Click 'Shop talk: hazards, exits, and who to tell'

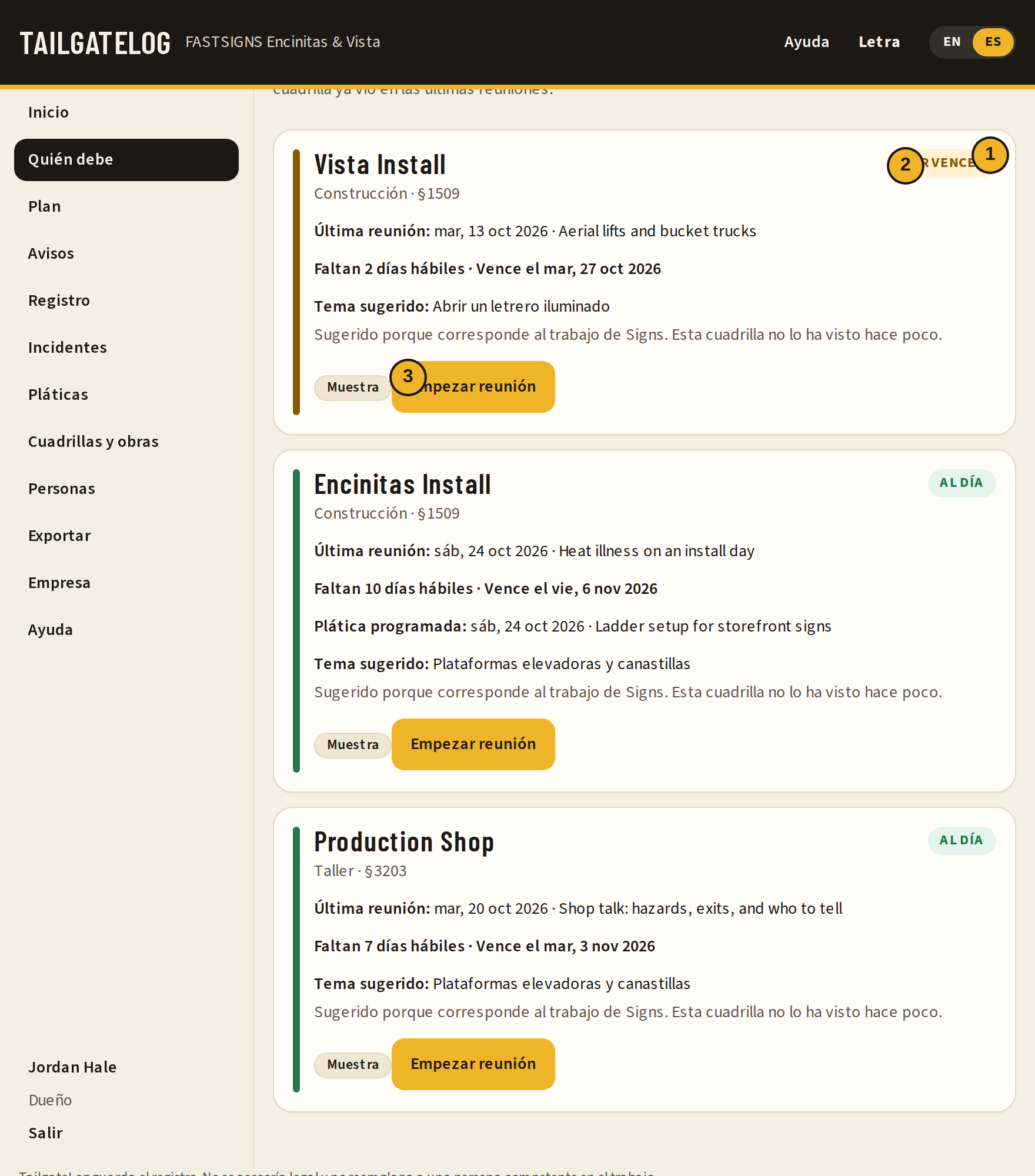(700, 908)
